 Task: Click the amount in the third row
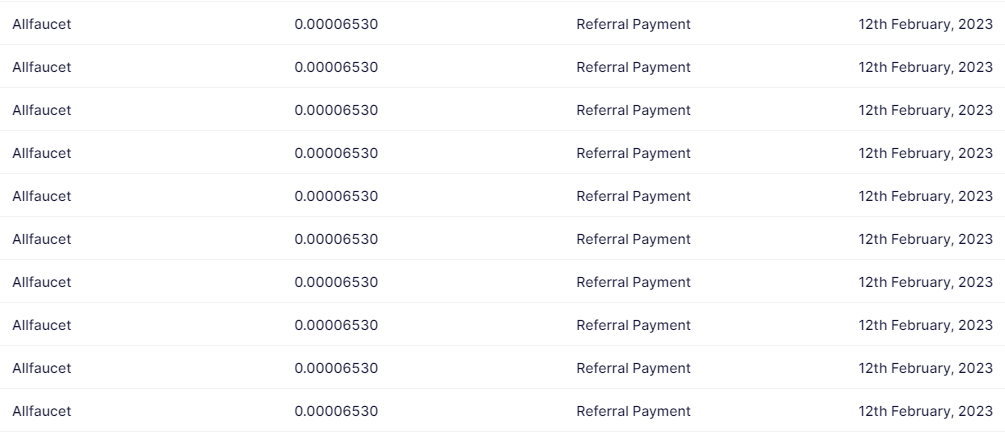pos(336,110)
